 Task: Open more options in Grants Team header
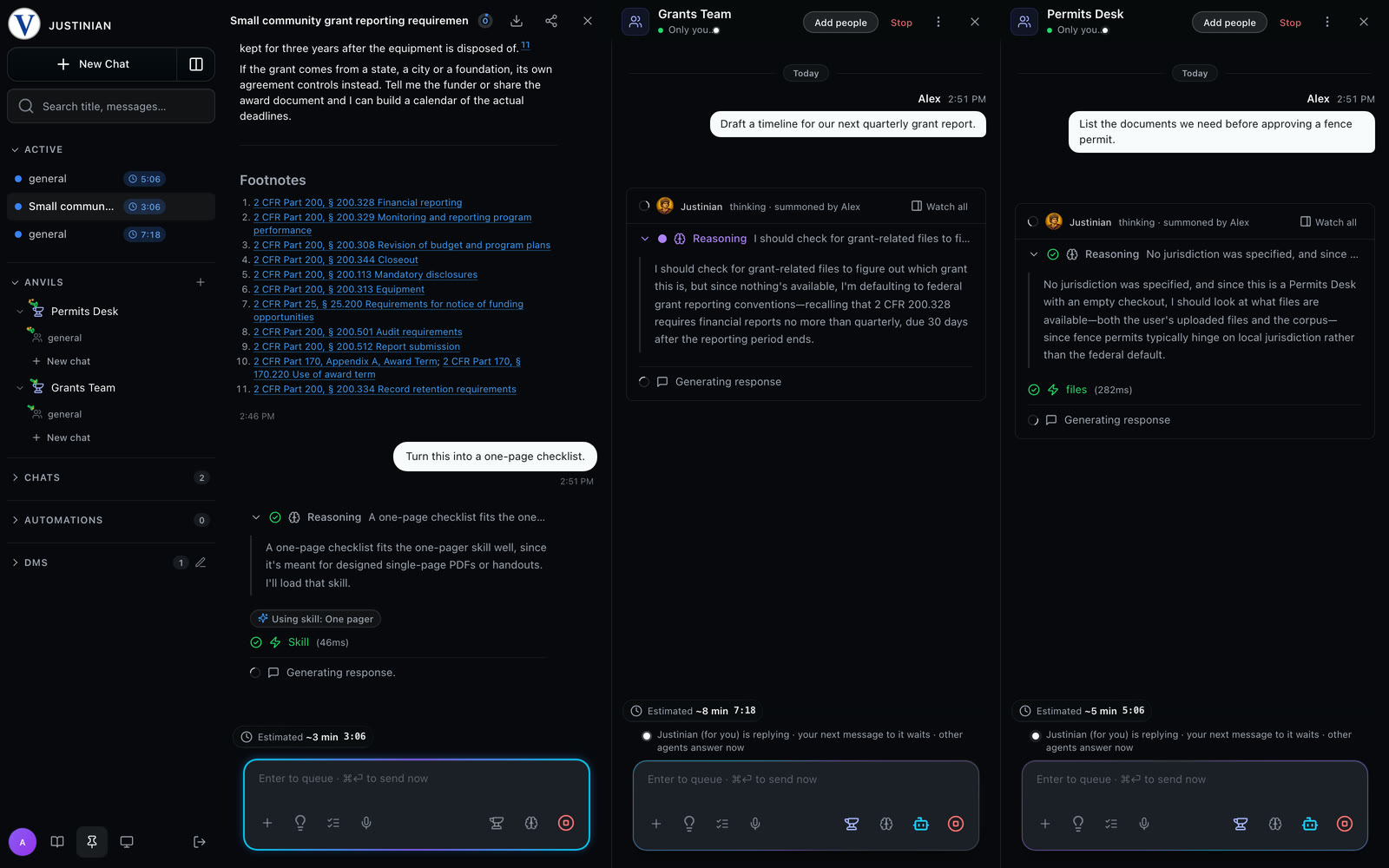tap(938, 22)
